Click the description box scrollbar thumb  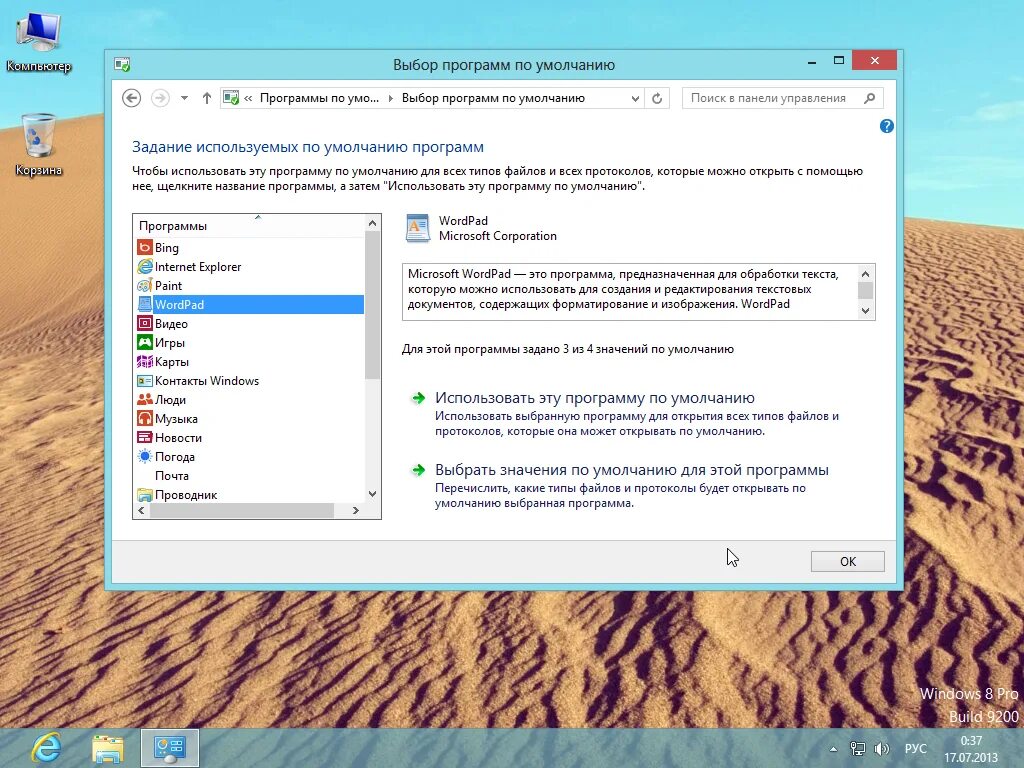point(865,289)
